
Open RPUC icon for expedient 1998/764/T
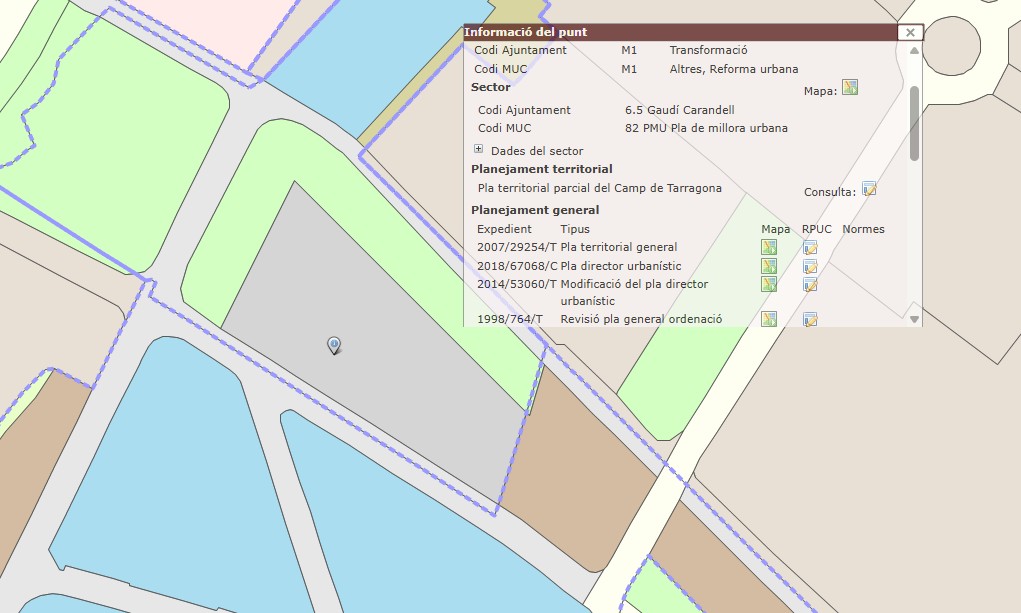click(810, 319)
